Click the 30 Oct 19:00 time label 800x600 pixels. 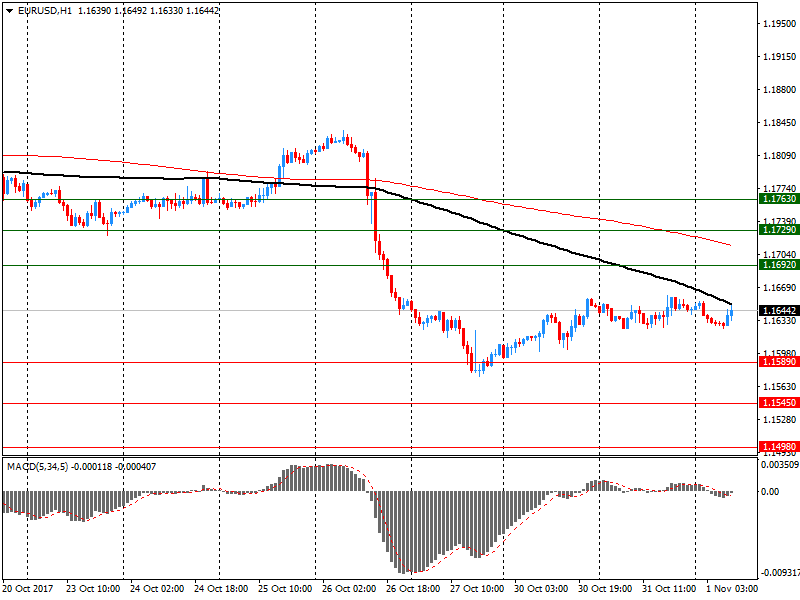(605, 588)
